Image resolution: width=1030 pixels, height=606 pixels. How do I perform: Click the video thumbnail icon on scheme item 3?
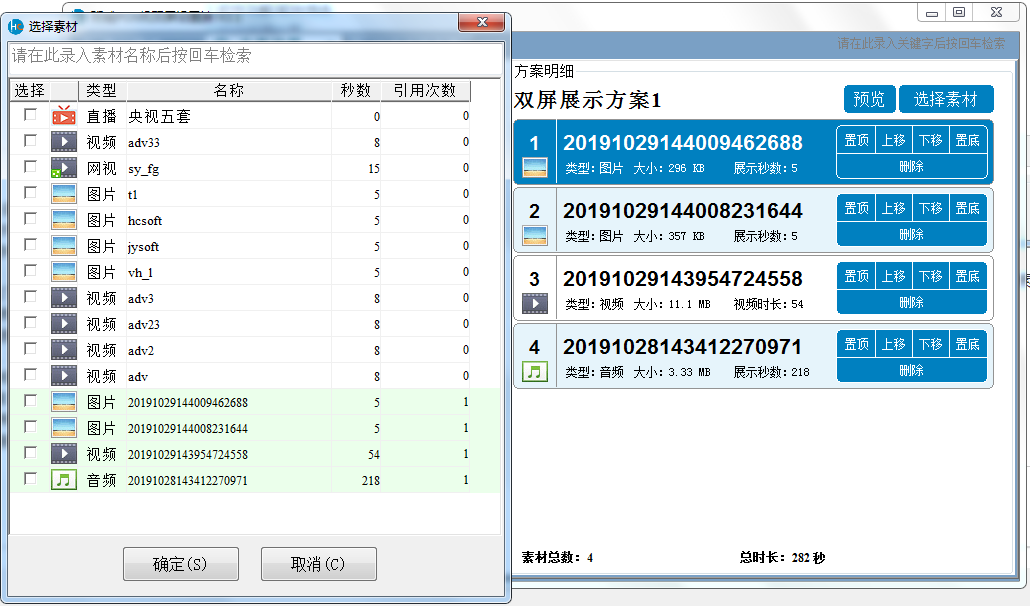[x=535, y=303]
